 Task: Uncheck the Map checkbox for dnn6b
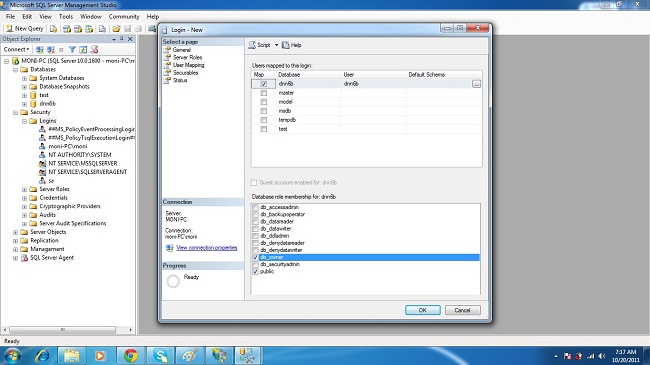click(x=264, y=84)
